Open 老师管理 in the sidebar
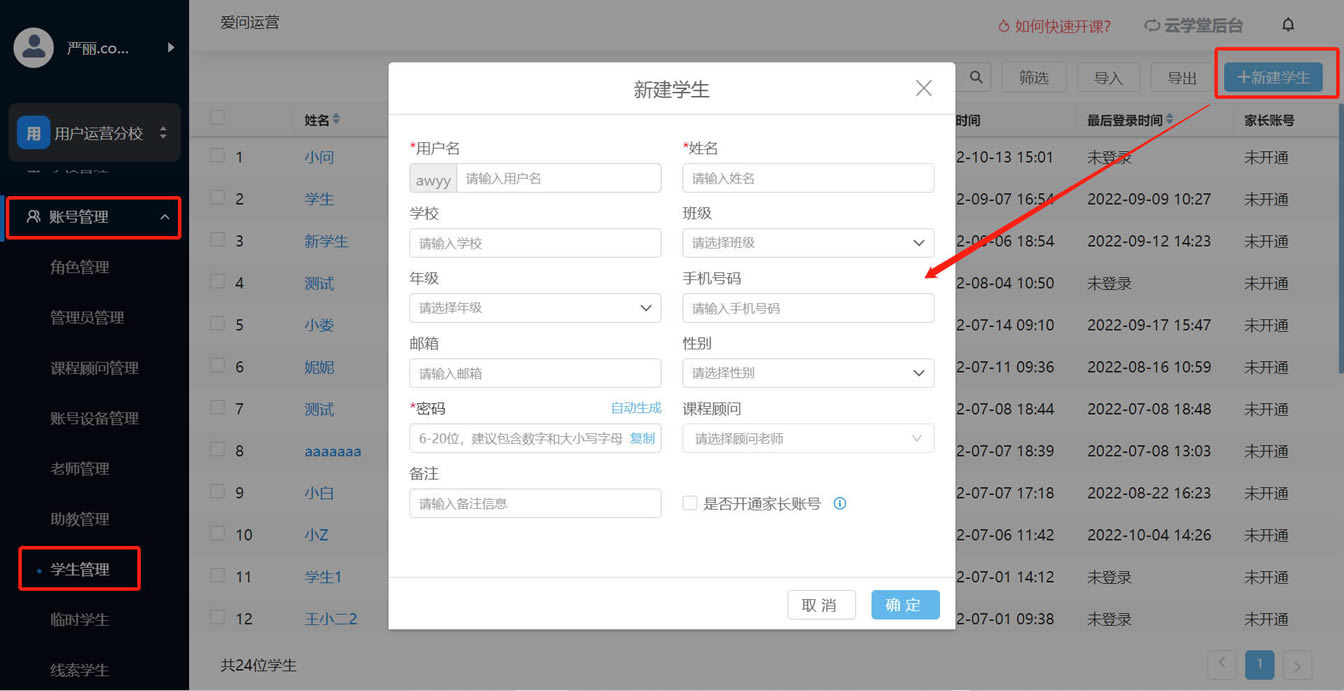 pyautogui.click(x=80, y=469)
